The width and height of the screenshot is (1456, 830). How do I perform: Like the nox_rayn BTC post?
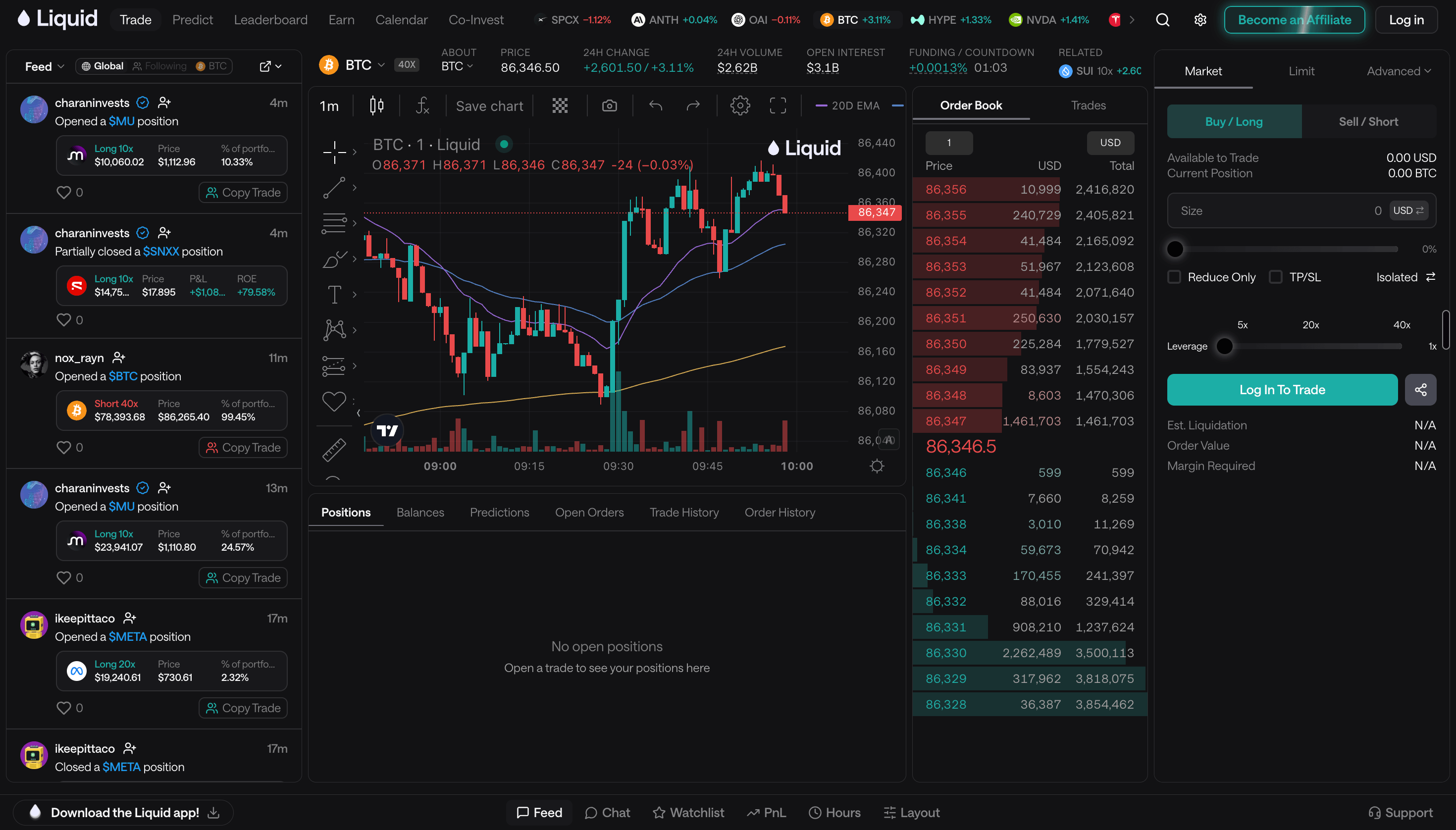(64, 448)
